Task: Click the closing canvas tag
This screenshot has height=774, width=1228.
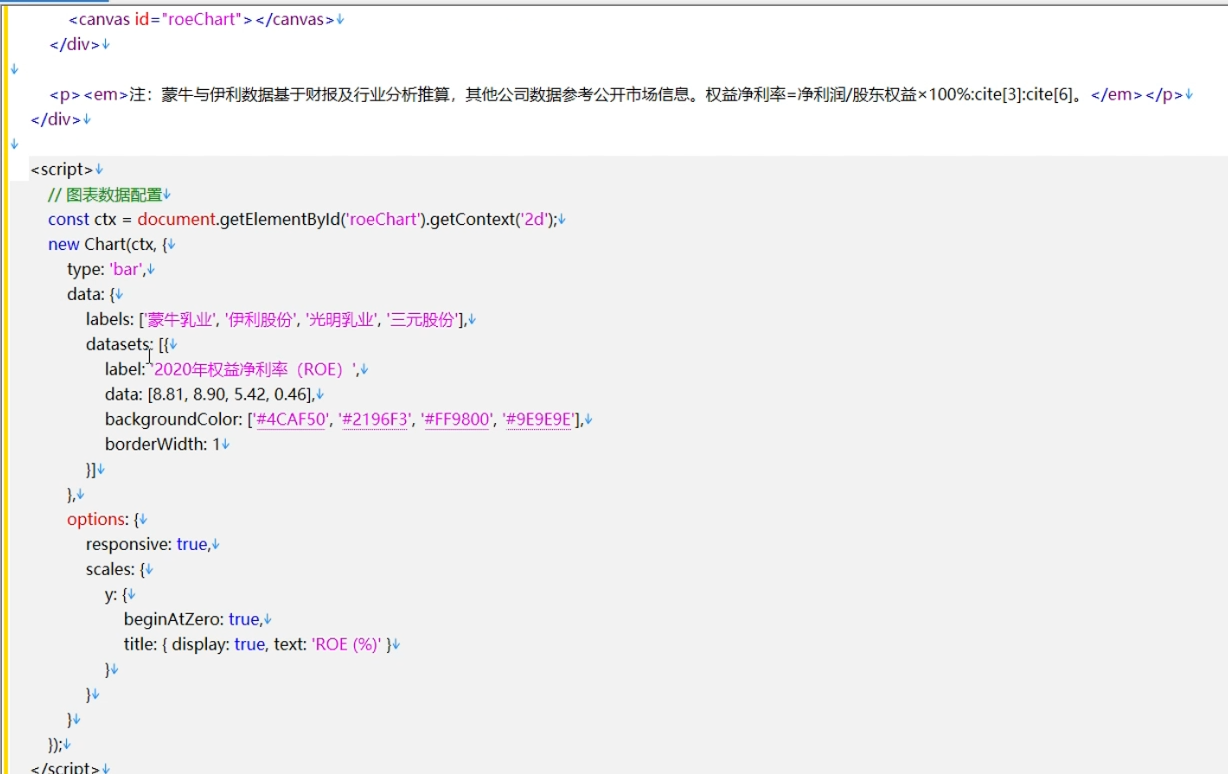Action: (295, 19)
